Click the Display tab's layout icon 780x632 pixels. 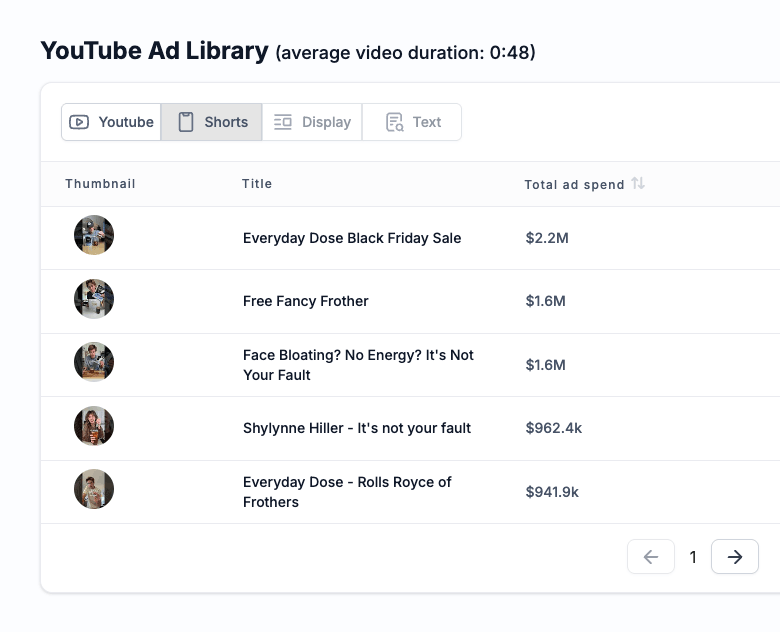[283, 122]
